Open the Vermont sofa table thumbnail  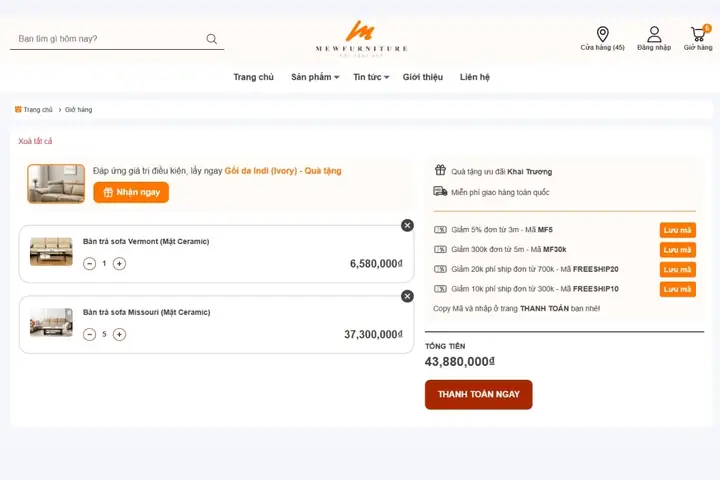(x=51, y=251)
